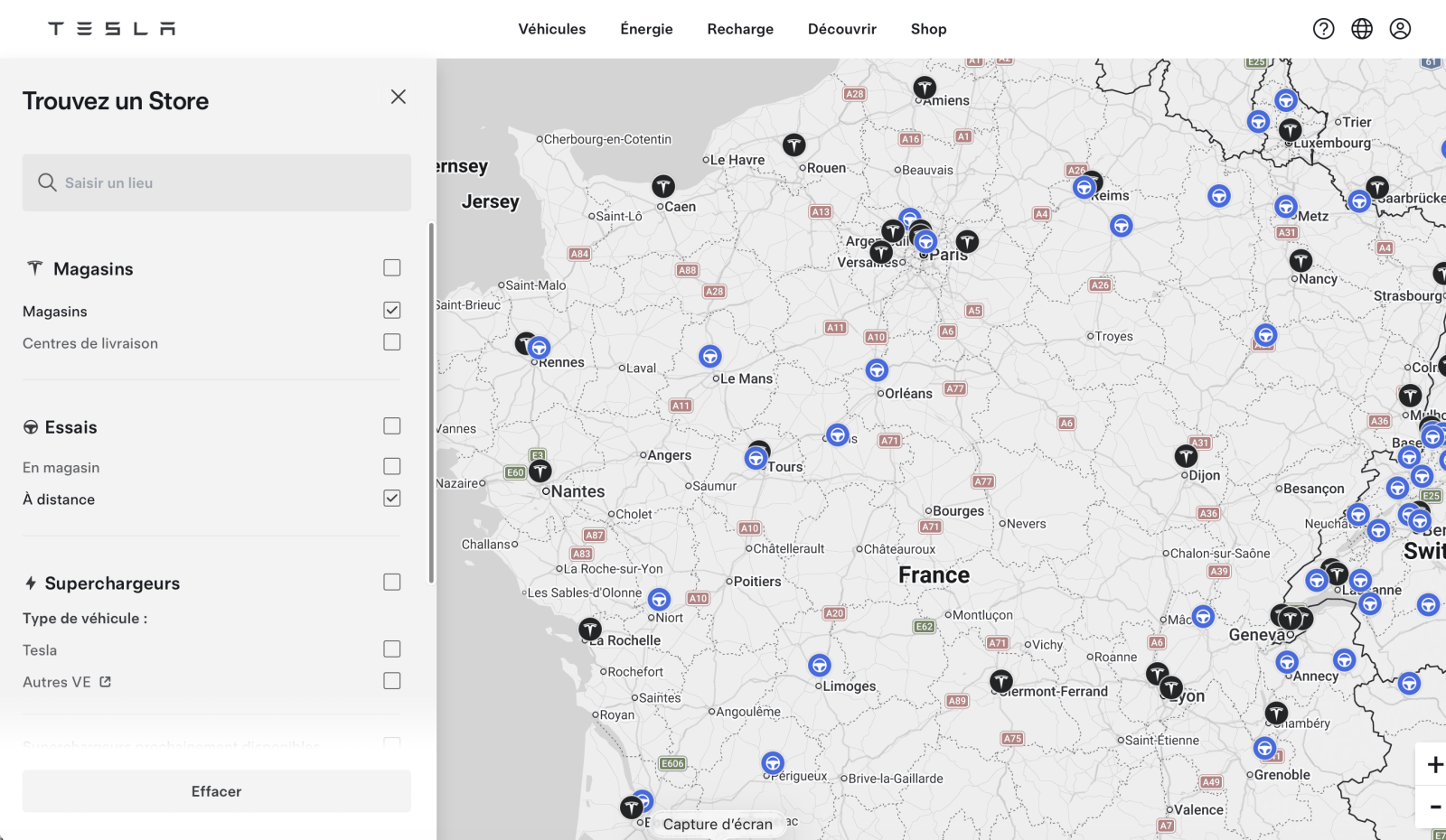Select the test drive marker near Grenoble
1446x840 pixels.
pos(1264,748)
